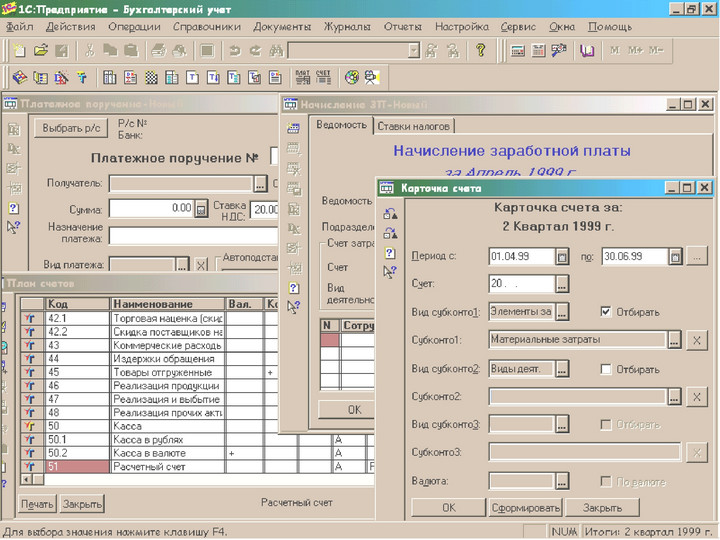
Task: Click the Отбирать checkbox beside Вид субконто3
Action: coord(606,425)
